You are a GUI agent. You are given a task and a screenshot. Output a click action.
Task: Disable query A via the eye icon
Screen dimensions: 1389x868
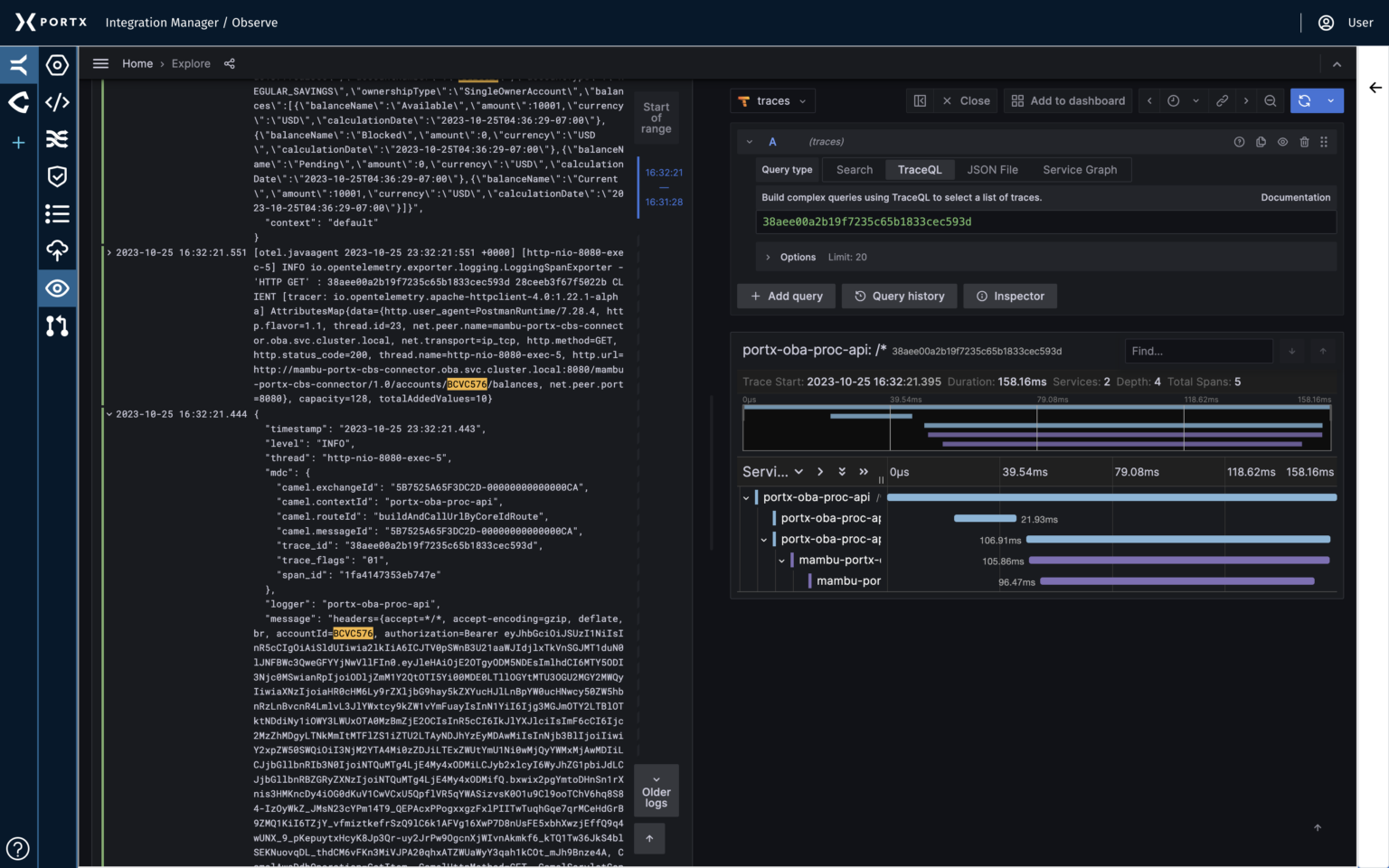coord(1281,142)
